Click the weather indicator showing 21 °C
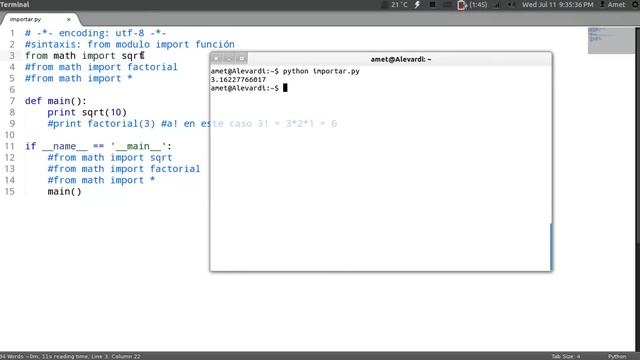The height and width of the screenshot is (360, 640). tap(395, 4)
